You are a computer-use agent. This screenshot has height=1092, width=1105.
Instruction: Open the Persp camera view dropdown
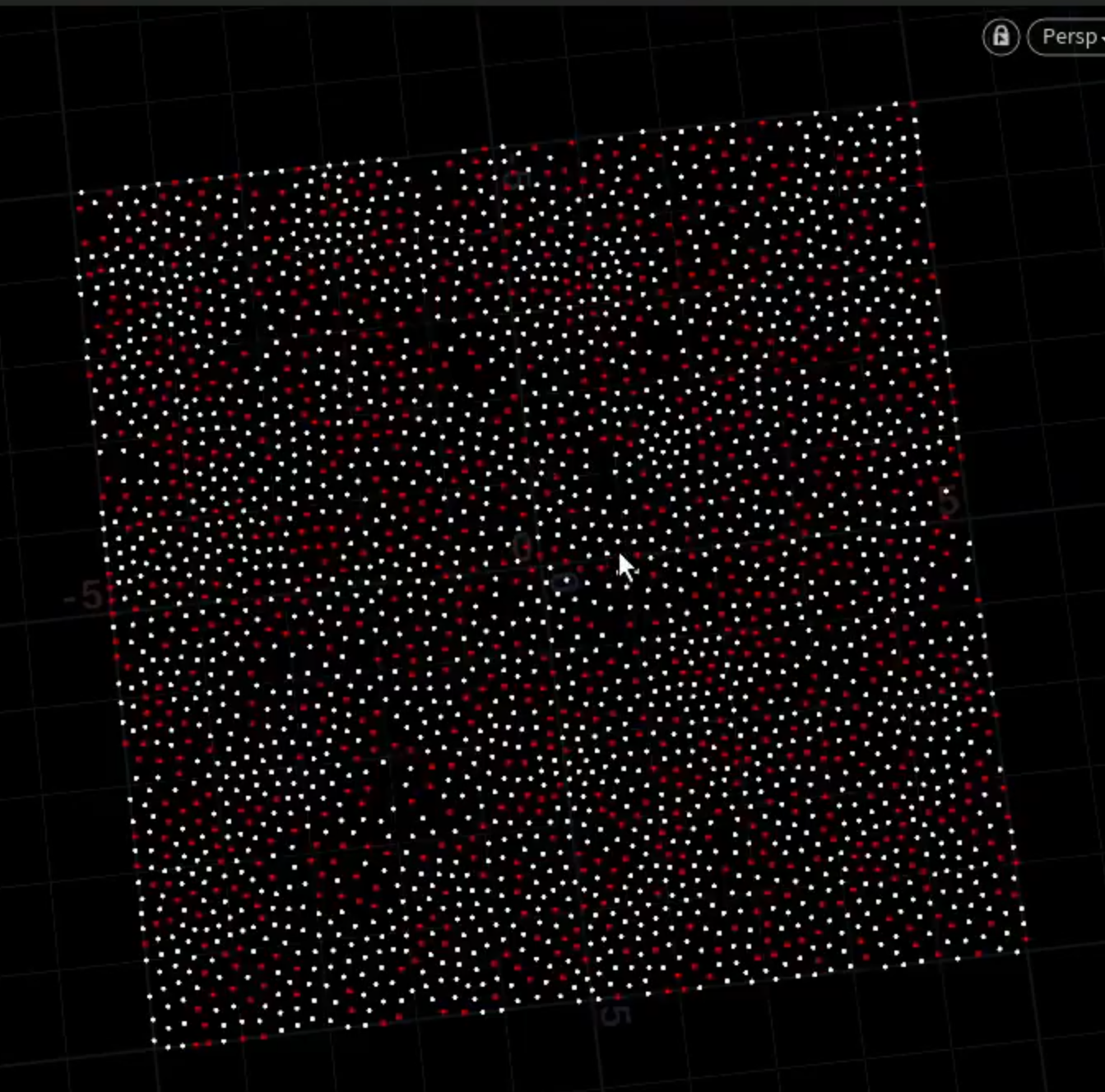click(x=1067, y=37)
